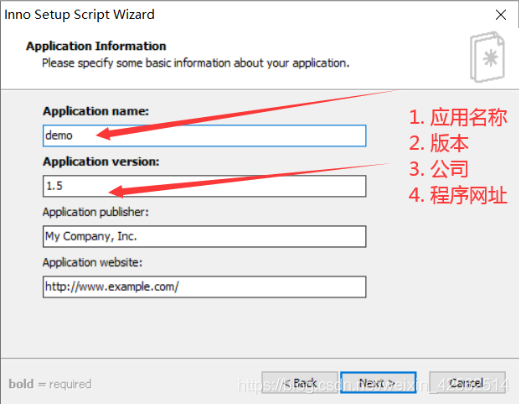
Task: Click the script wizard document icon
Action: click(487, 57)
